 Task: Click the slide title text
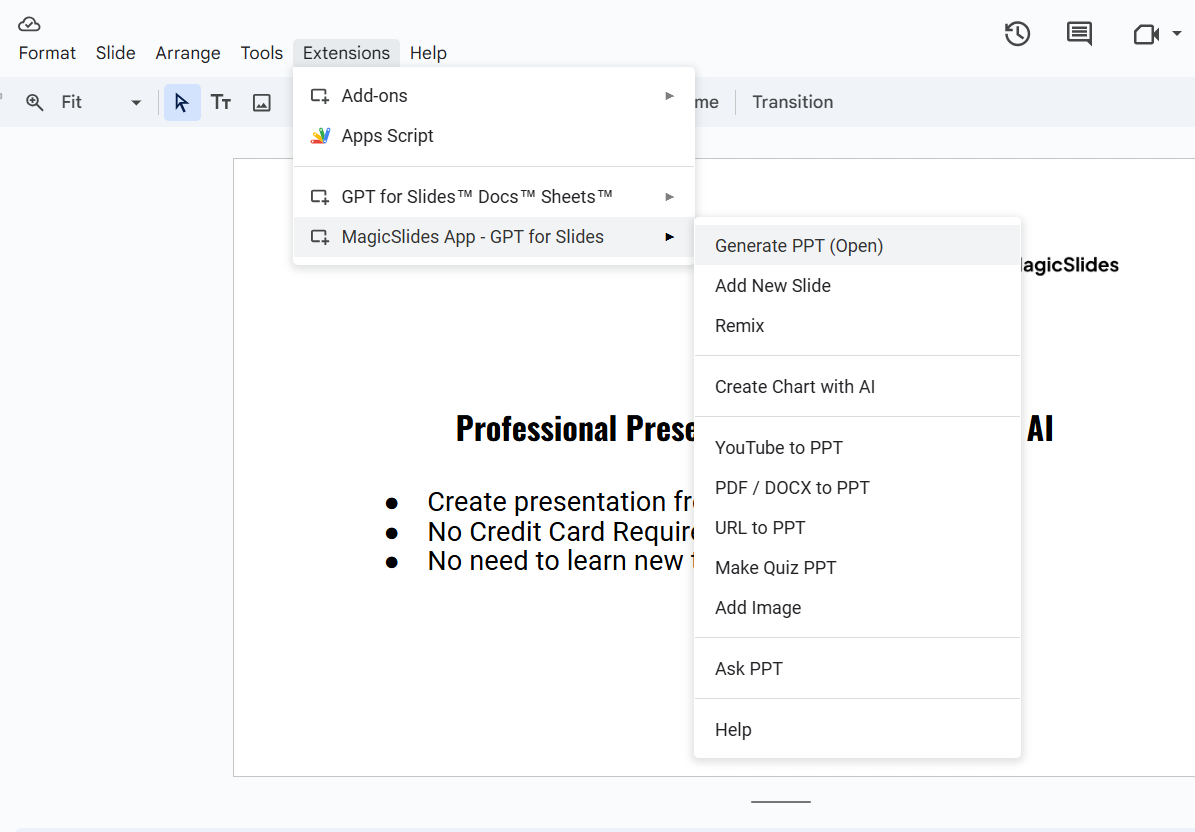tap(574, 429)
